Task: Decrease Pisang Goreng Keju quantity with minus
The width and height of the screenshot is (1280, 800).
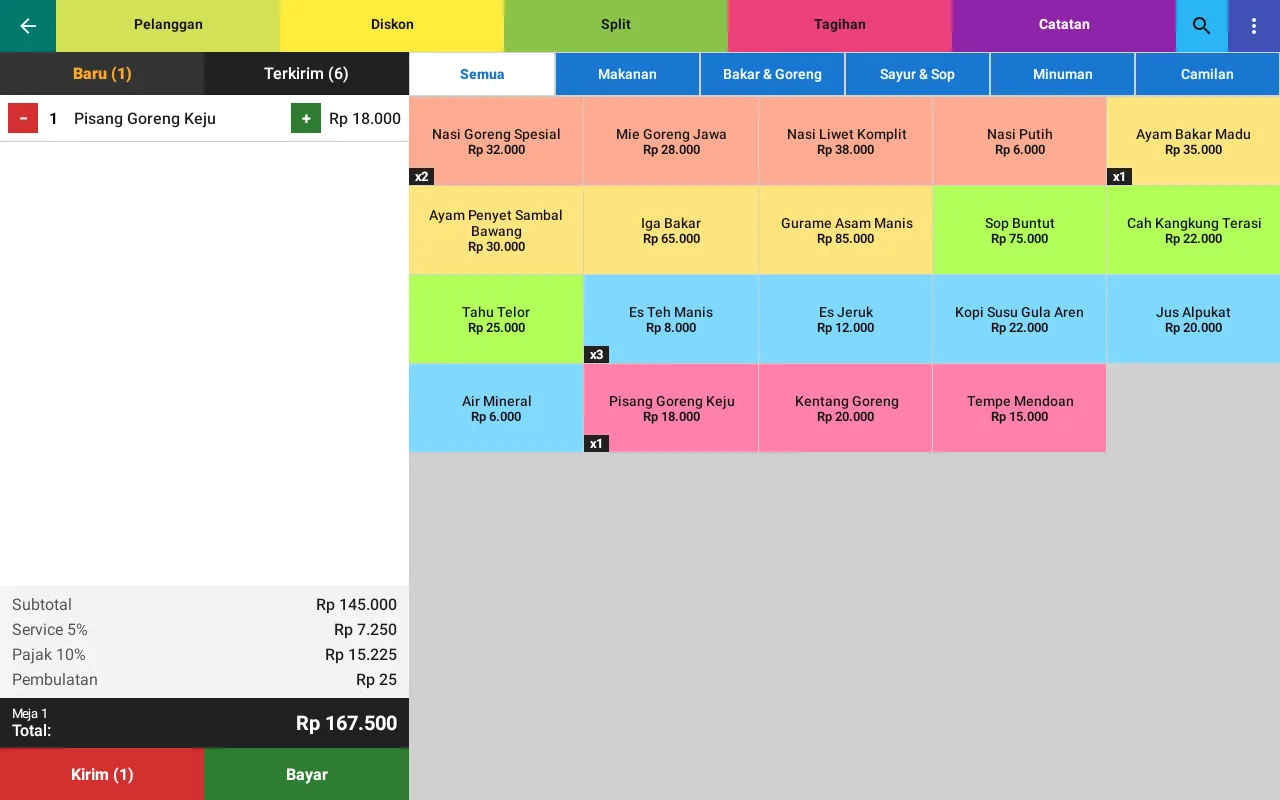Action: tap(23, 118)
